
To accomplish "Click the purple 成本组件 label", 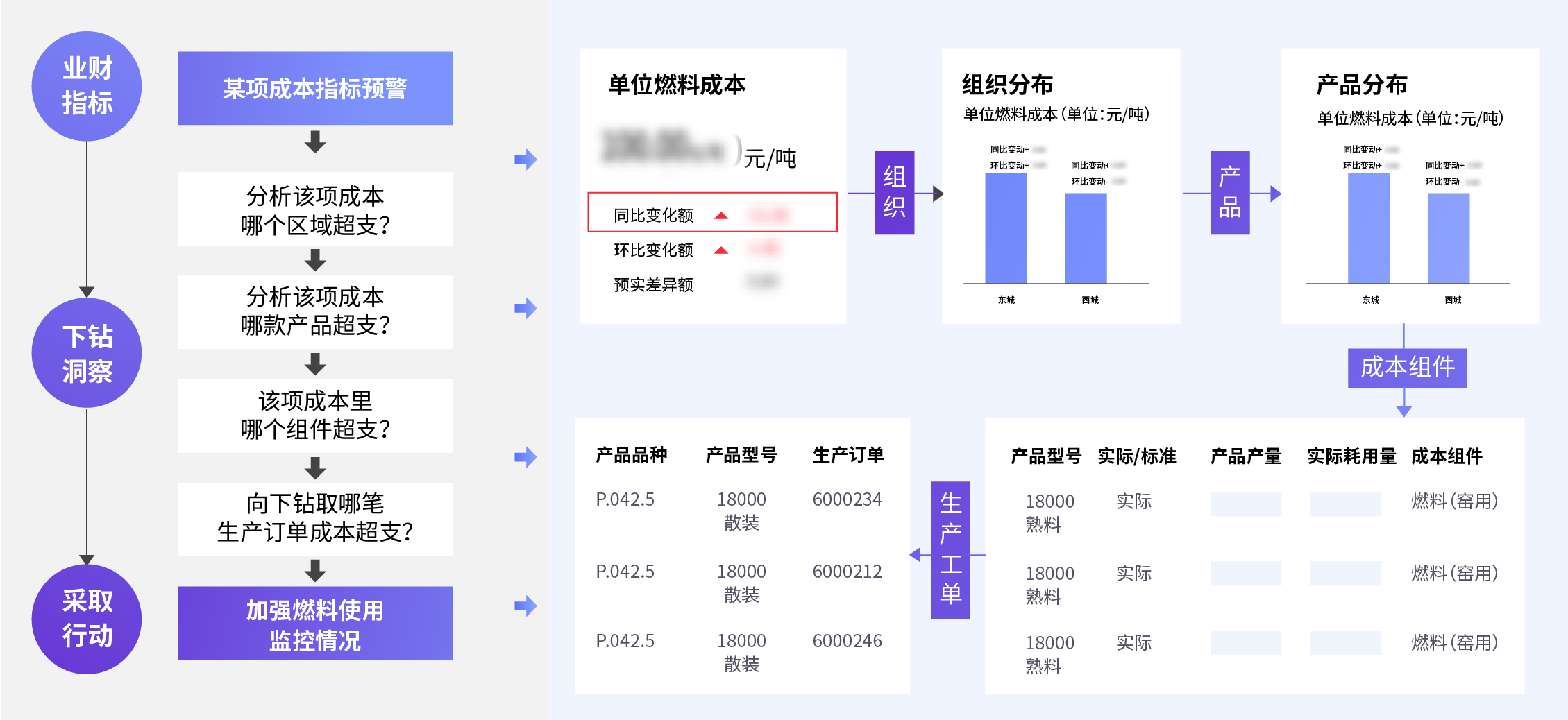I will tap(1407, 368).
